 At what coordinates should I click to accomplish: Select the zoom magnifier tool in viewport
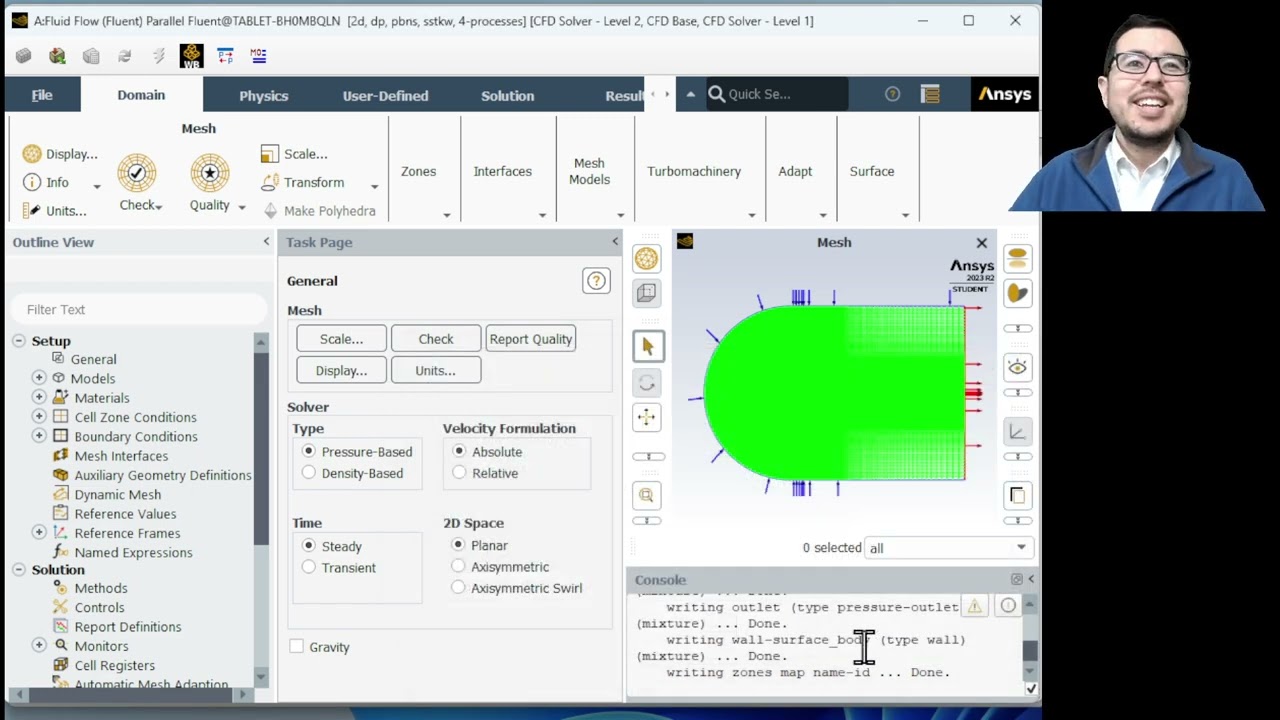click(x=647, y=495)
